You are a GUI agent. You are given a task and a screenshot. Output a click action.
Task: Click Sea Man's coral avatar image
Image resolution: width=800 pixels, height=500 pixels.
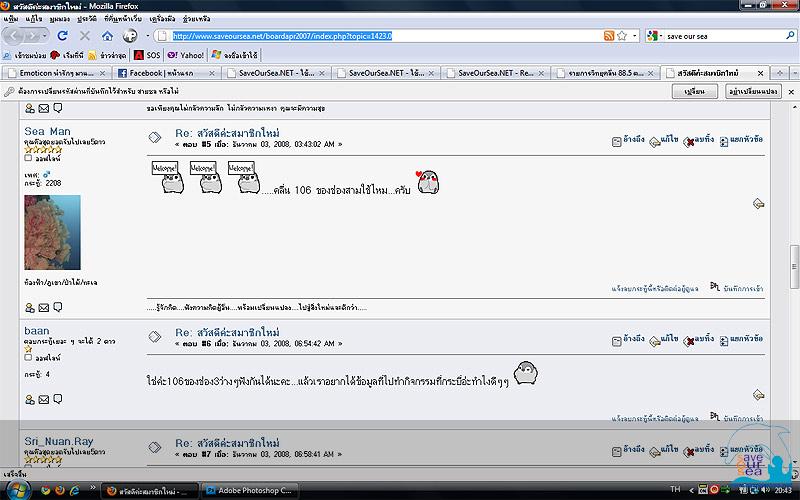[x=52, y=232]
